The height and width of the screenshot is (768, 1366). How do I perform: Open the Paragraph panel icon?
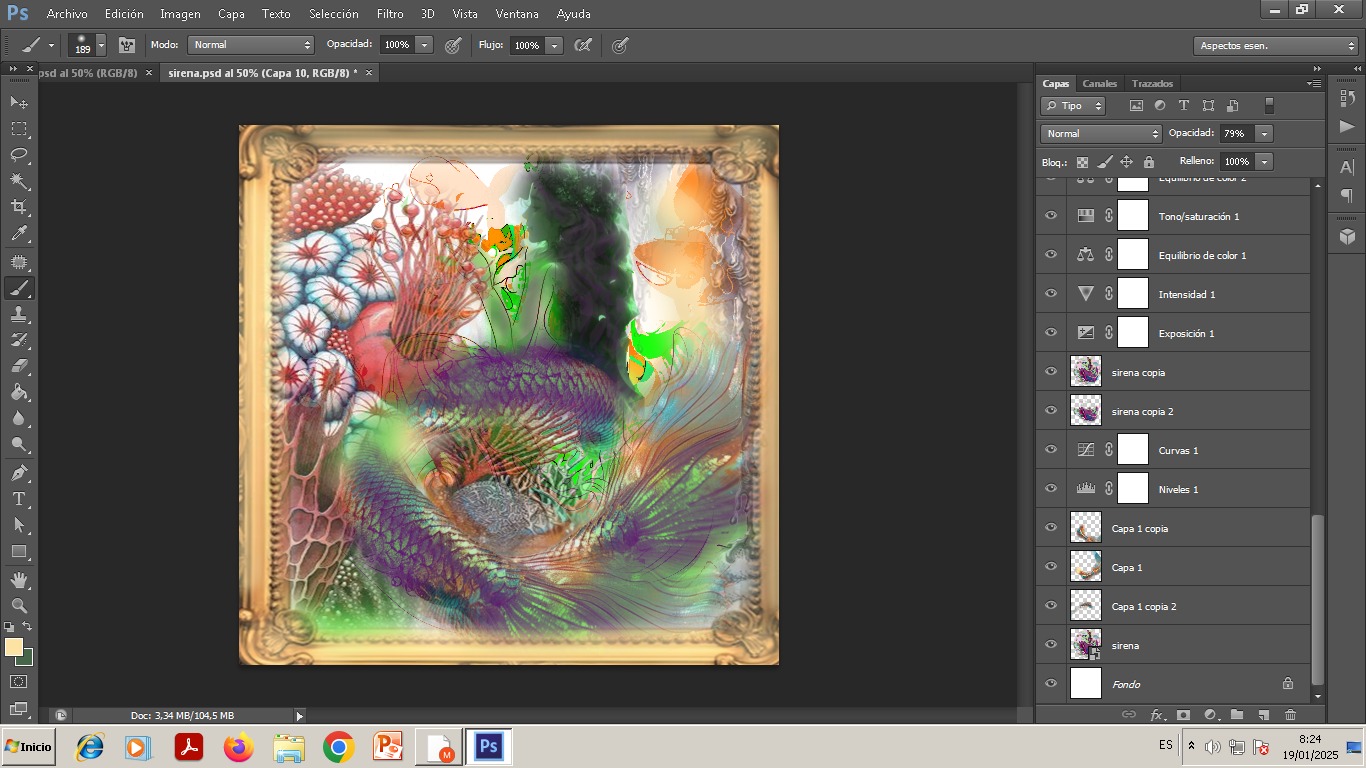1347,195
